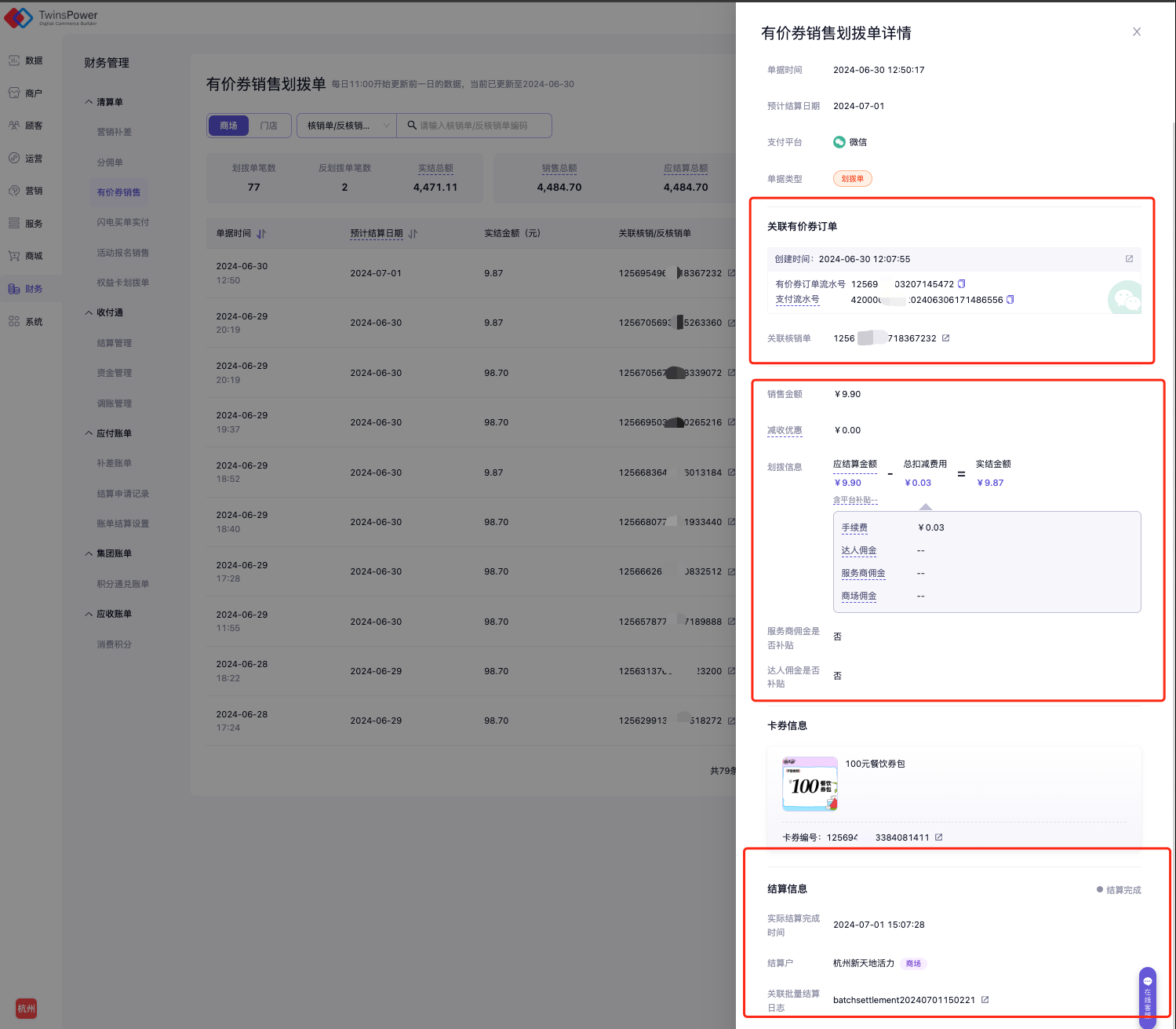Focus the write-off order number search field

pyautogui.click(x=480, y=126)
